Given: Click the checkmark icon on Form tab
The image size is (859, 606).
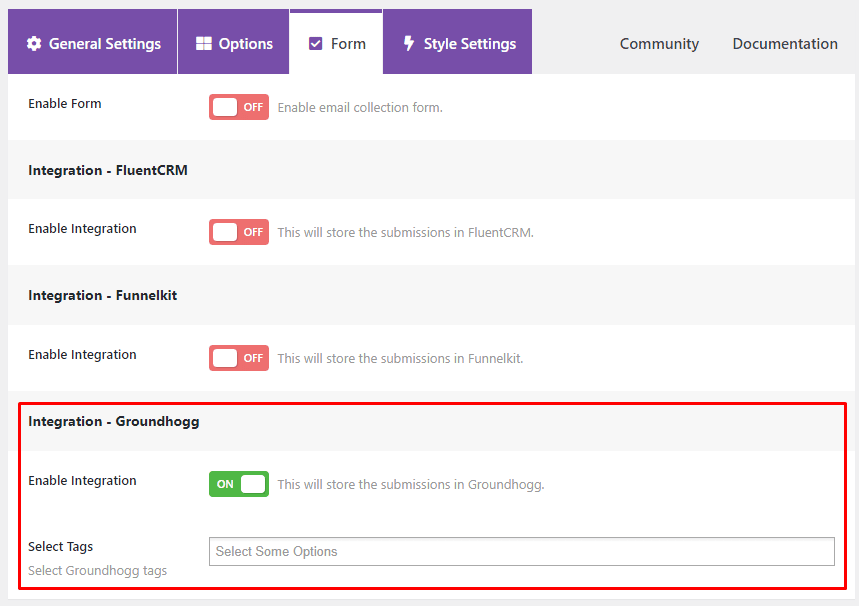Looking at the screenshot, I should pyautogui.click(x=316, y=44).
